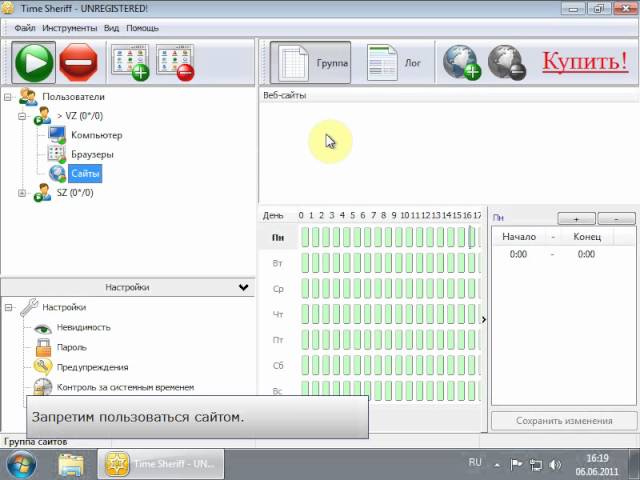
Task: Open the Файл menu
Action: [x=25, y=28]
